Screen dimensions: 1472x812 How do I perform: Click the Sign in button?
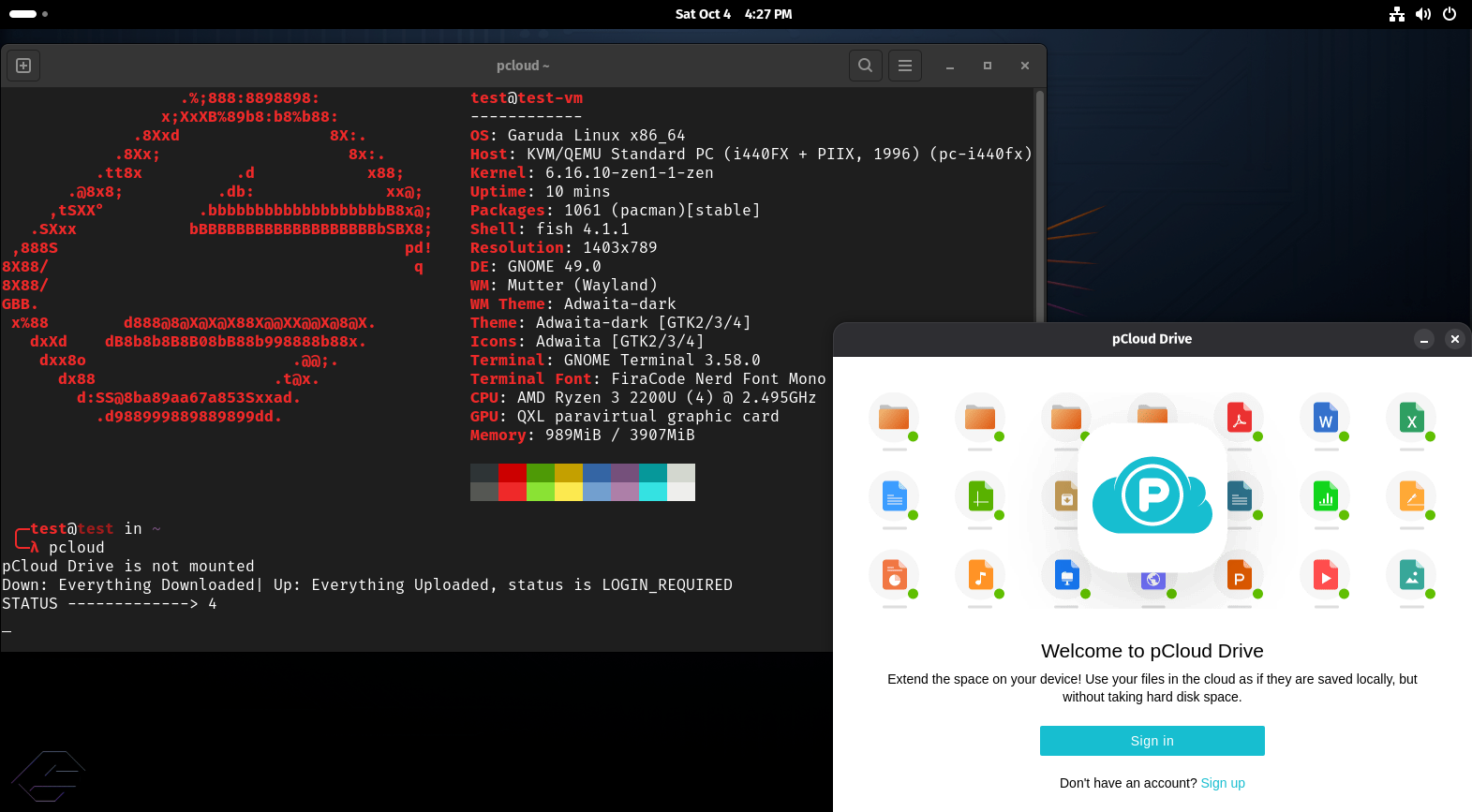(1152, 741)
